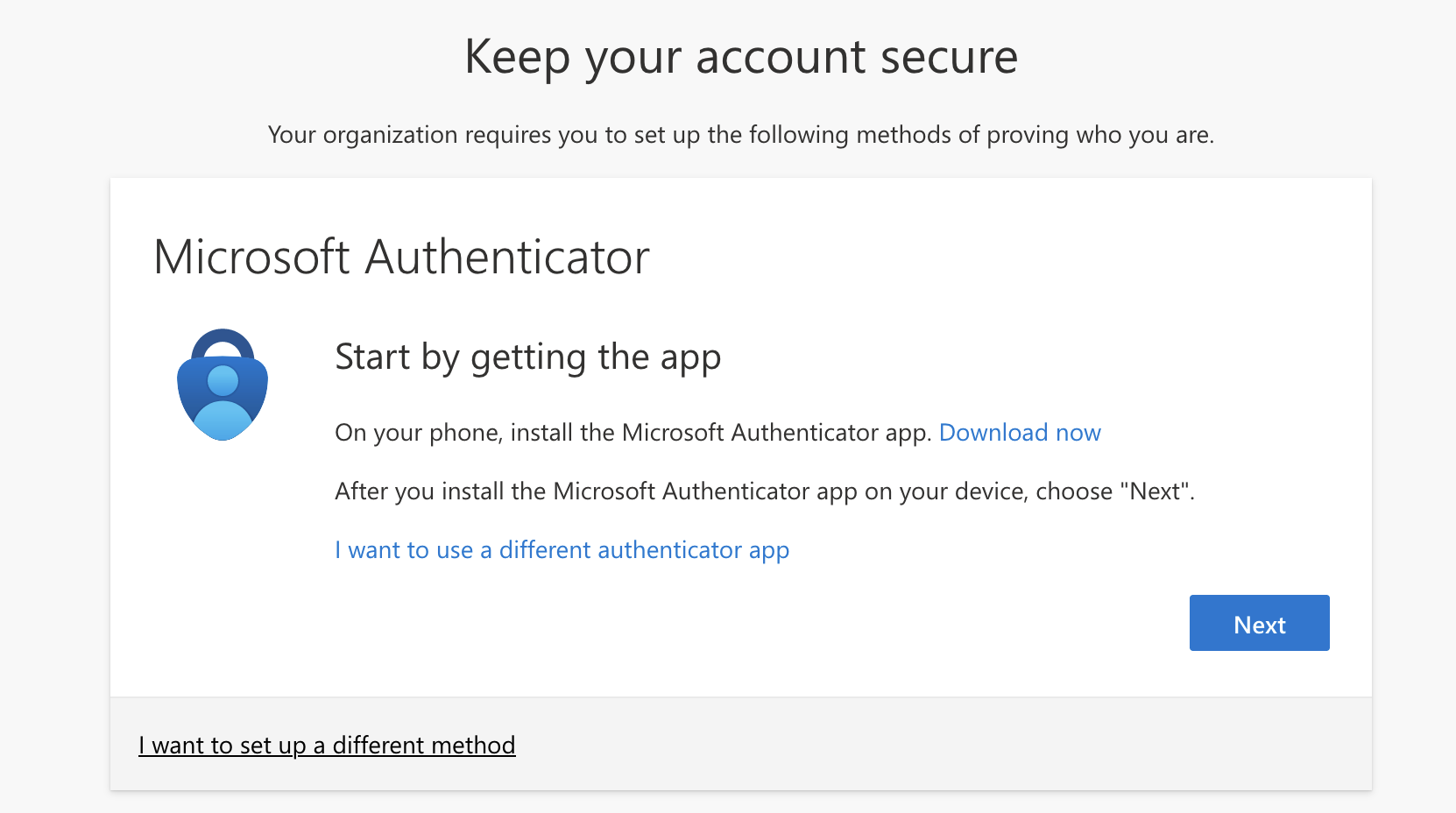The width and height of the screenshot is (1456, 813).
Task: Click the Start by getting the app heading
Action: coord(528,358)
